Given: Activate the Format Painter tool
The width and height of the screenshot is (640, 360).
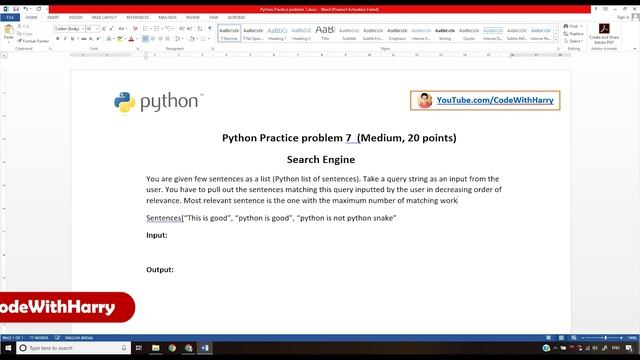Looking at the screenshot, I should click(x=33, y=41).
